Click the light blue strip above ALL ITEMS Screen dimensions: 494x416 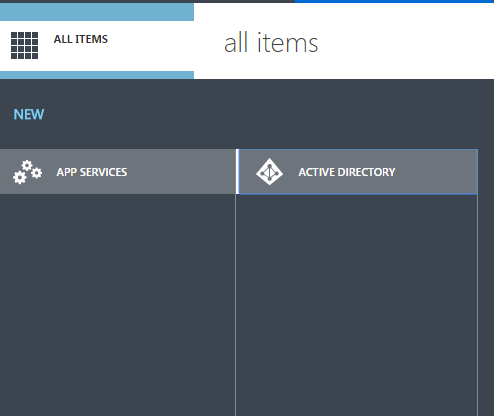pyautogui.click(x=97, y=12)
